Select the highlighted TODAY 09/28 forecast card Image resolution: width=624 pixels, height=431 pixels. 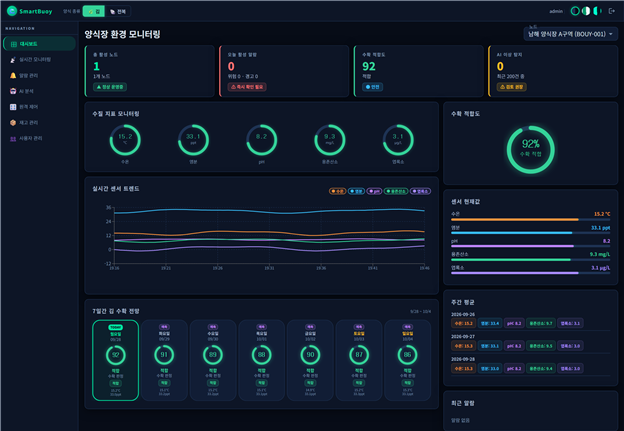(x=115, y=360)
